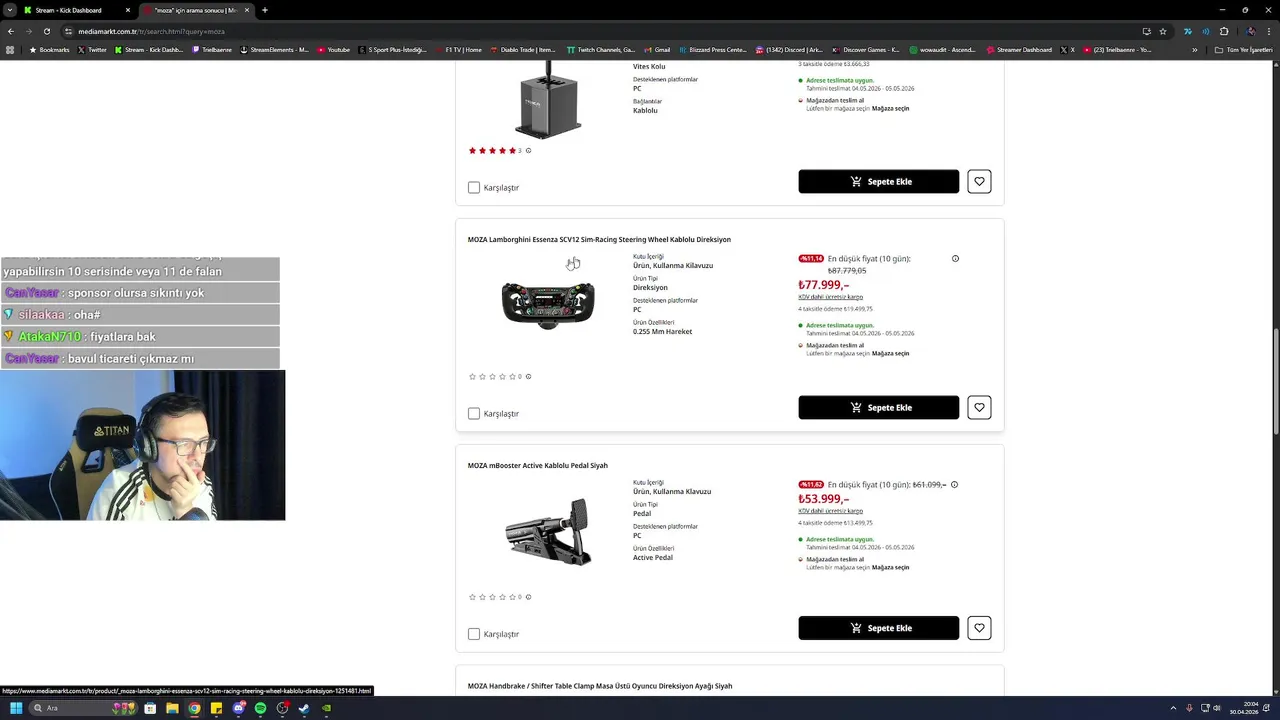This screenshot has height=720, width=1280.
Task: Click Mağaza seçin for the mBooster pedal
Action: click(890, 567)
